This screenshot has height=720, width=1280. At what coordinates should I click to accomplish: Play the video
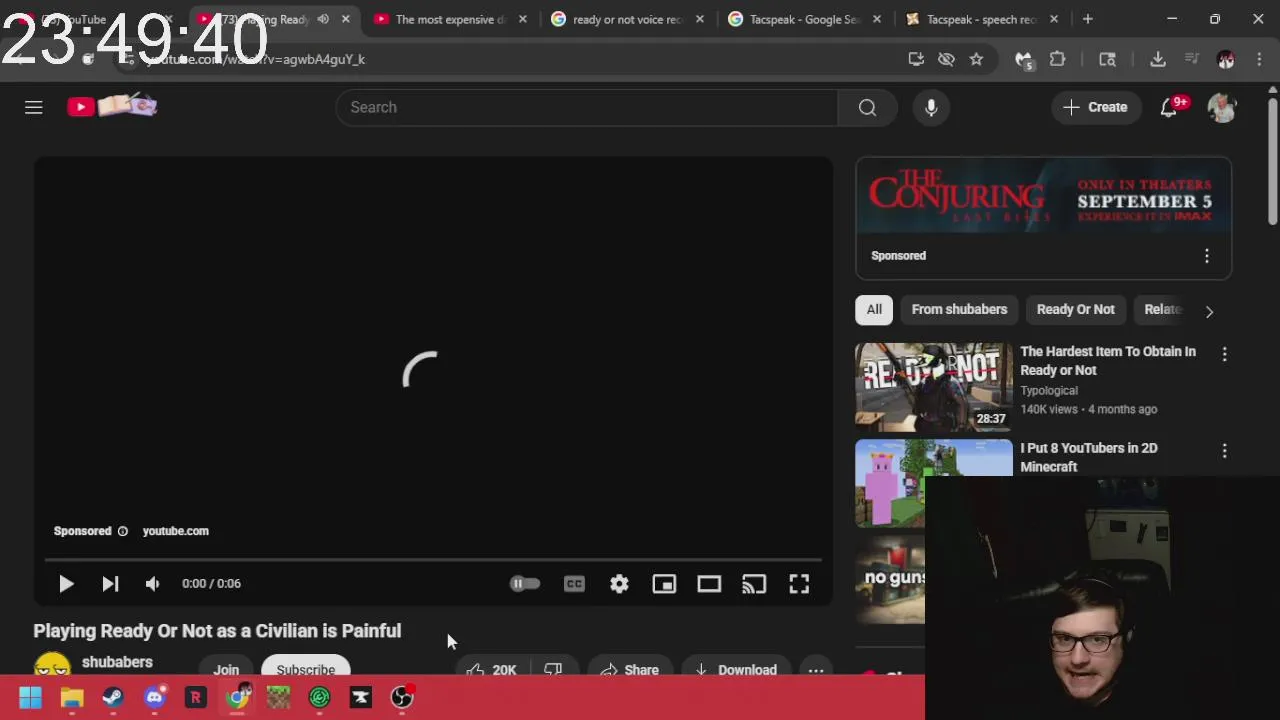click(66, 584)
